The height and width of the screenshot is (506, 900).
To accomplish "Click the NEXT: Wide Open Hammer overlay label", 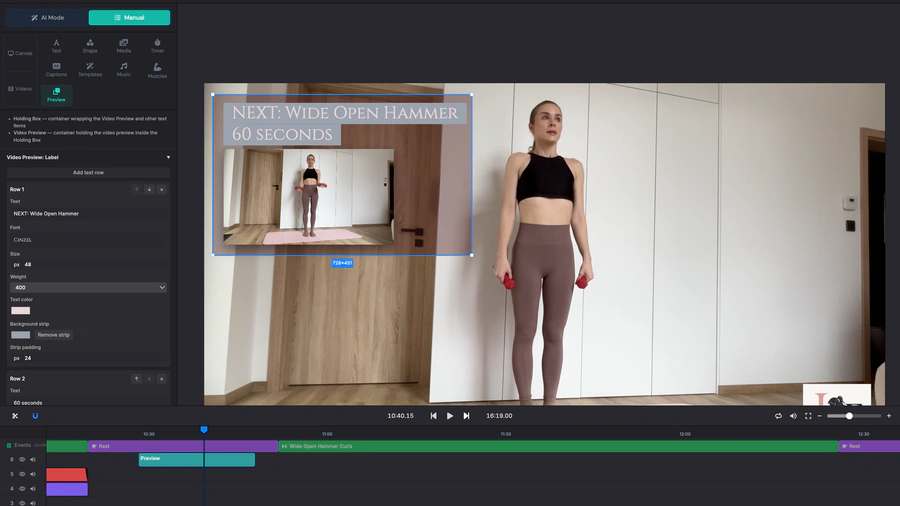I will (345, 112).
